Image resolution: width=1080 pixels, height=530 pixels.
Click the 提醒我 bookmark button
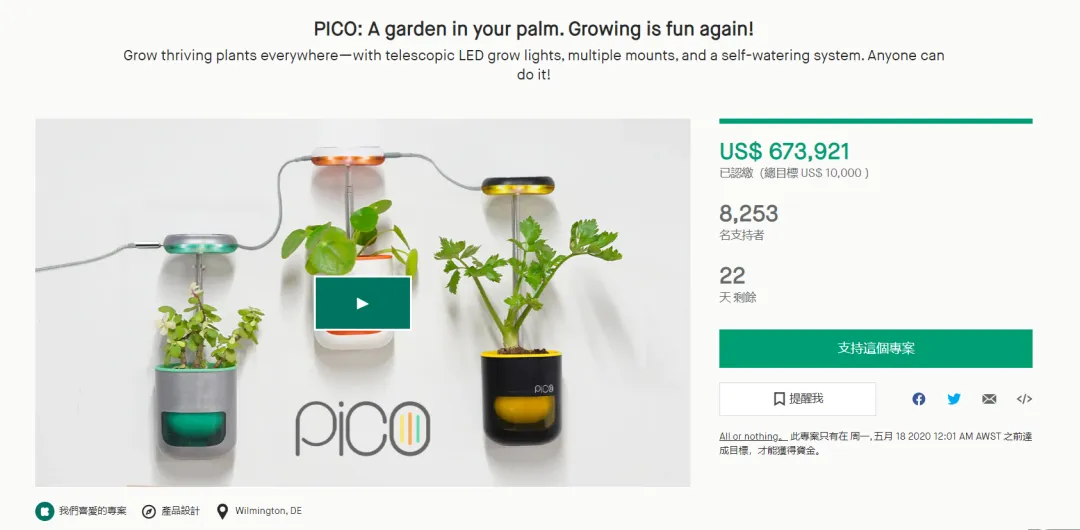pos(798,399)
